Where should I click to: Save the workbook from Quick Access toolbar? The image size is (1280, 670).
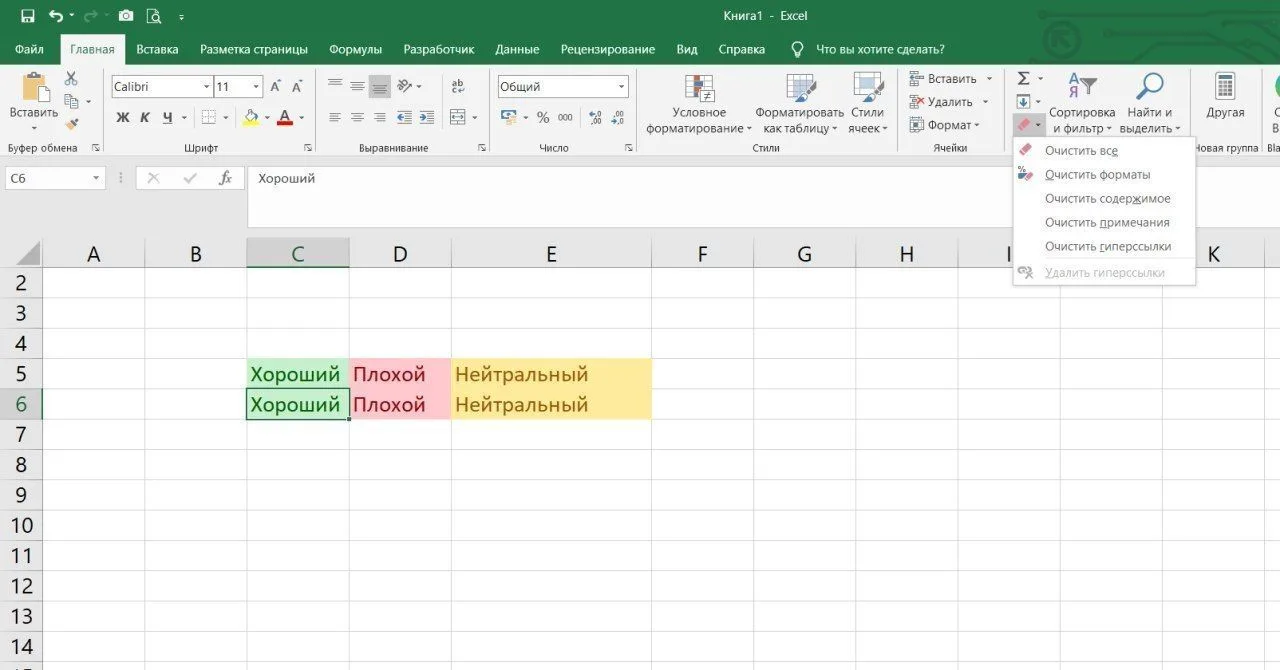[x=27, y=16]
